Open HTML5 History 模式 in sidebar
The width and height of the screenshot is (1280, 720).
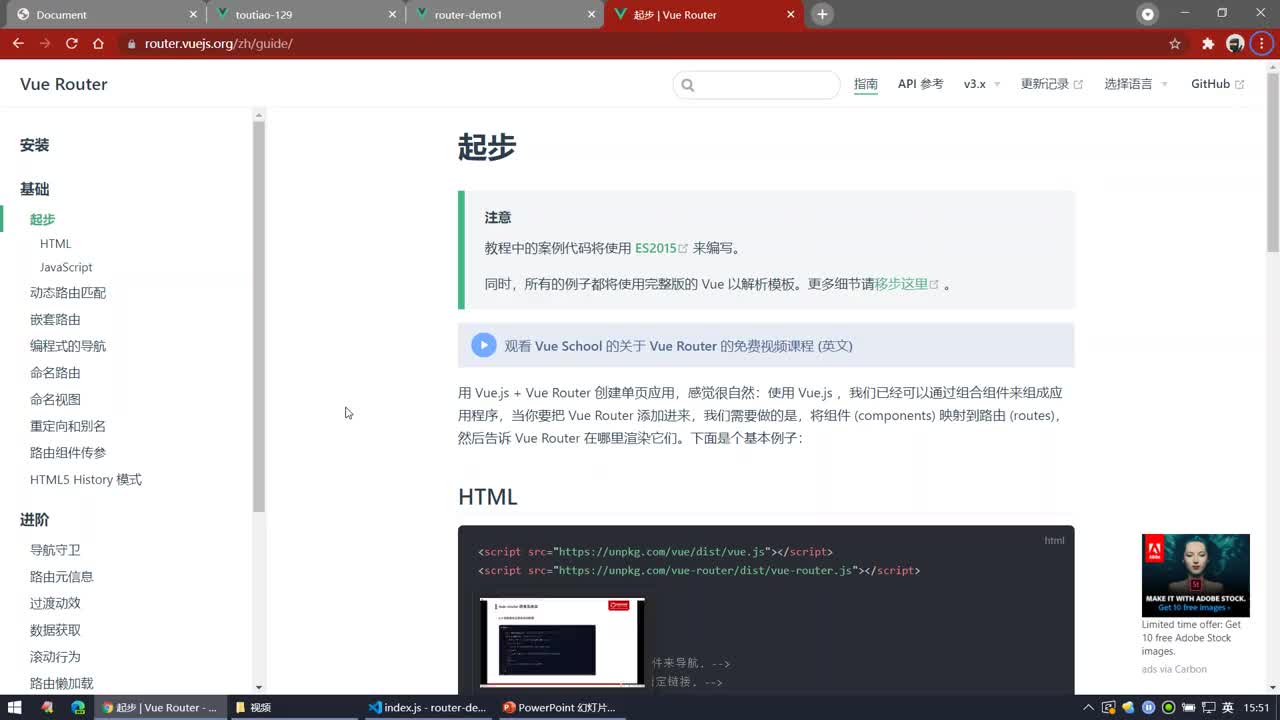86,479
